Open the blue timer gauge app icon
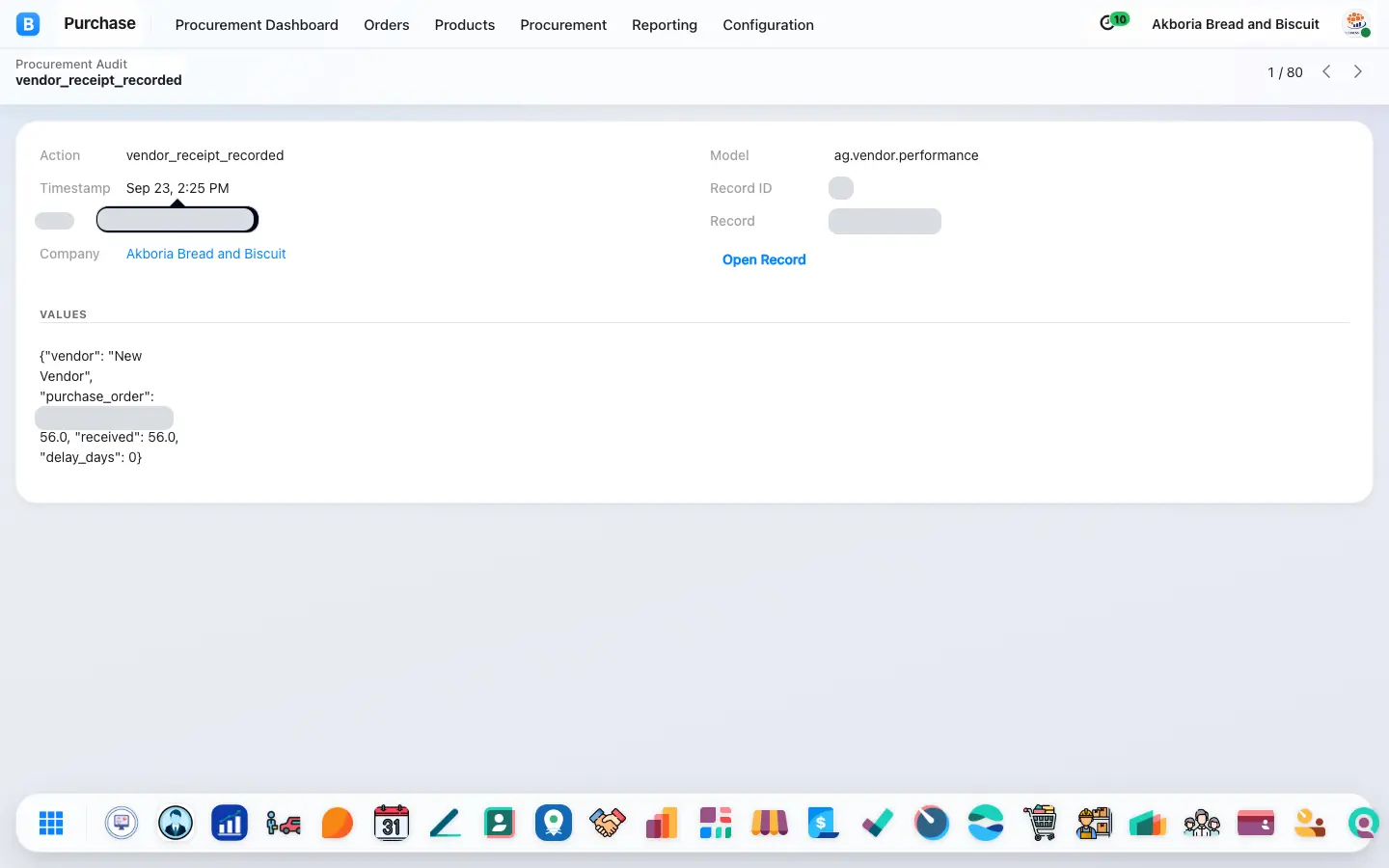 (932, 823)
